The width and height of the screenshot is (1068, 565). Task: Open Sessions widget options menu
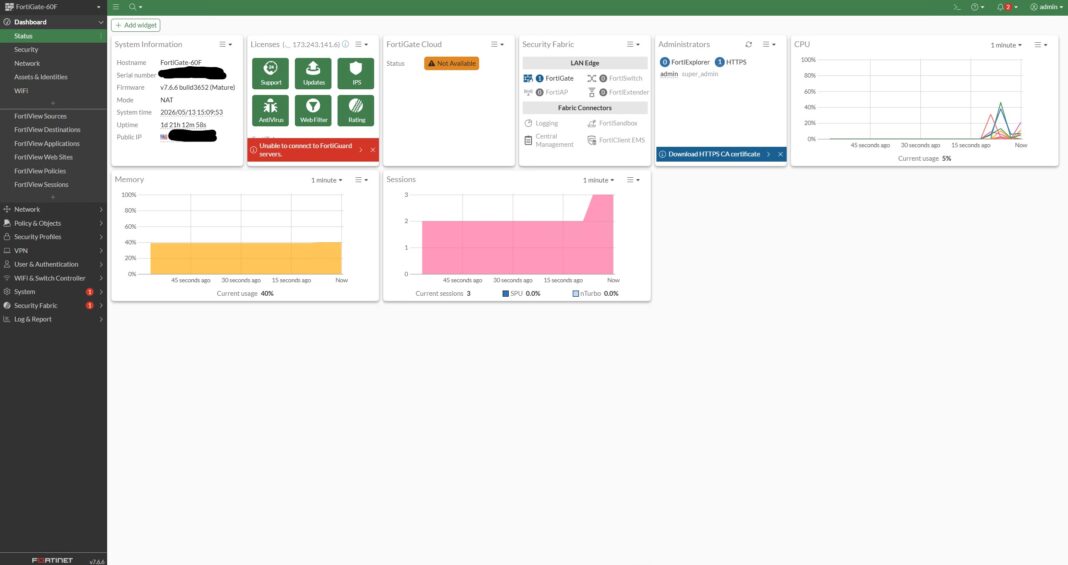633,180
